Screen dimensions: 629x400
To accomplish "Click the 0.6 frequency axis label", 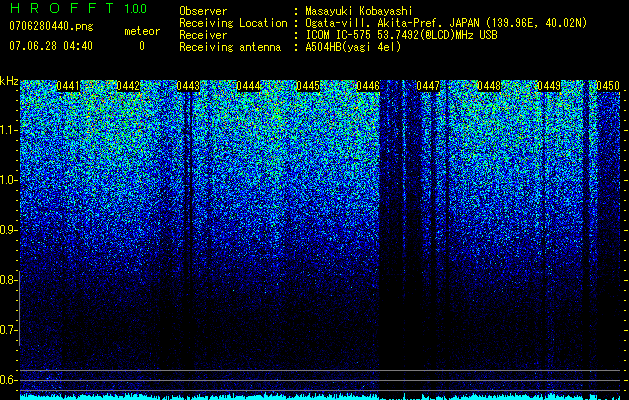I will [8, 380].
